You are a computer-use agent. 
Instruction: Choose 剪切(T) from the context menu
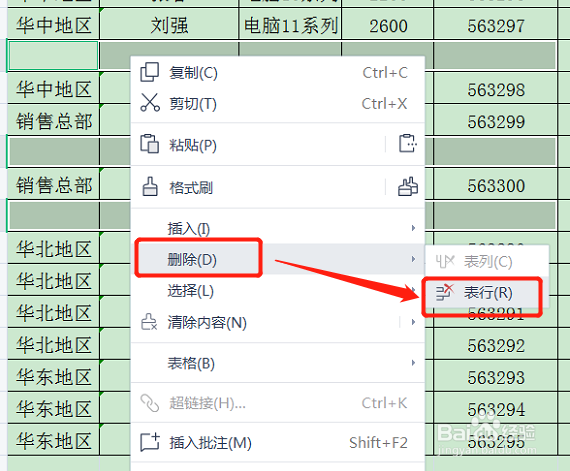(x=277, y=104)
